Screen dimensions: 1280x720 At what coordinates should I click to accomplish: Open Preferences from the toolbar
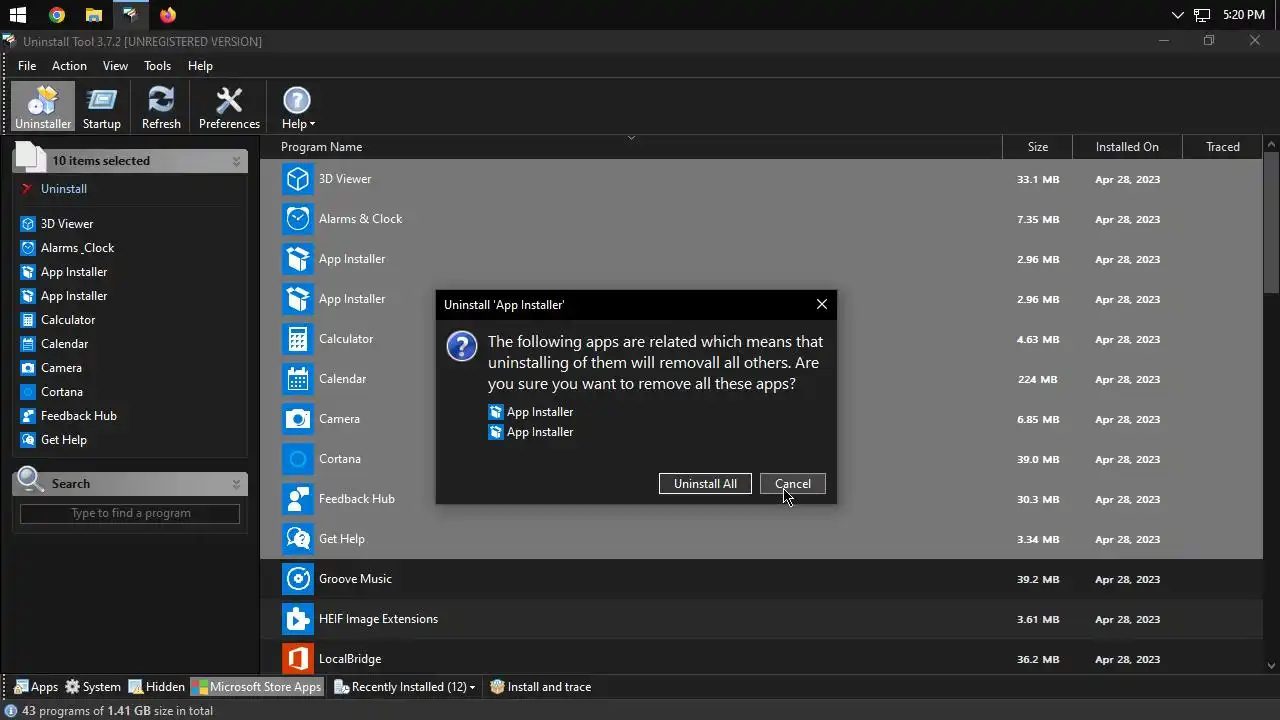(229, 107)
